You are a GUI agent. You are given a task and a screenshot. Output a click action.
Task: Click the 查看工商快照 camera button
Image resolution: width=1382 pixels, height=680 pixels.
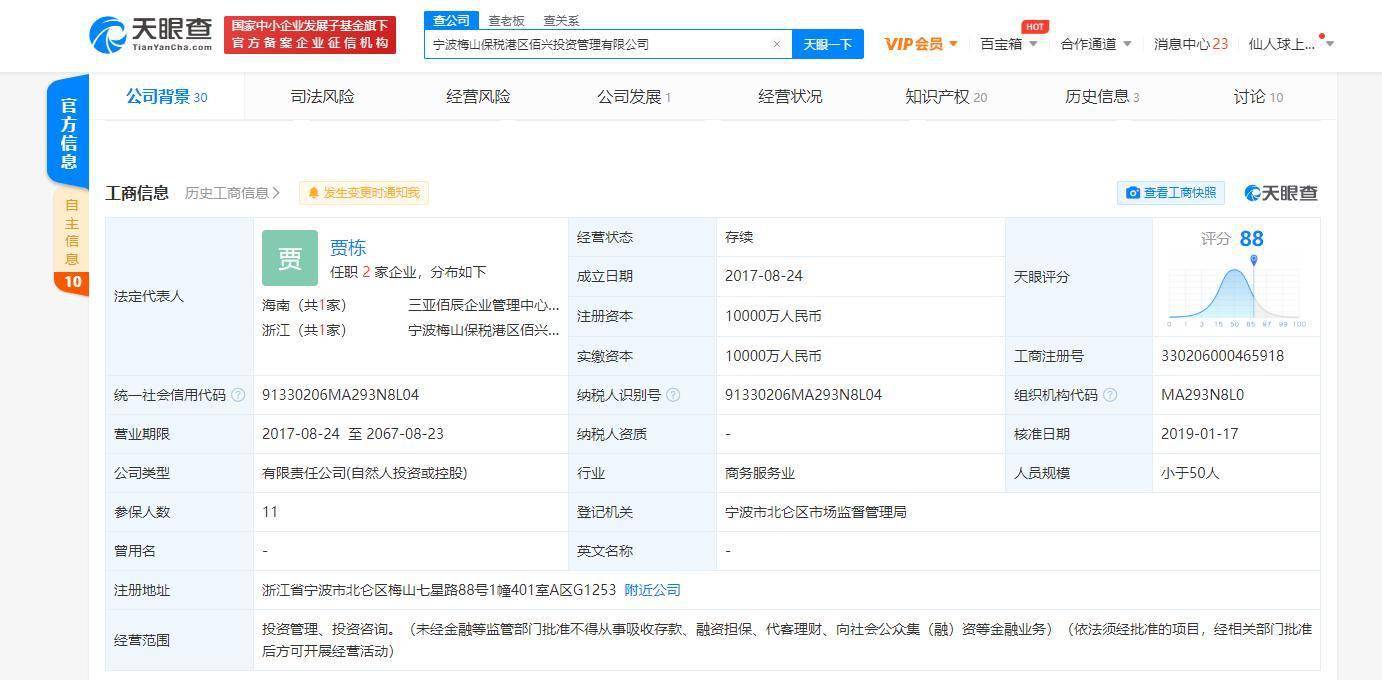point(1171,193)
